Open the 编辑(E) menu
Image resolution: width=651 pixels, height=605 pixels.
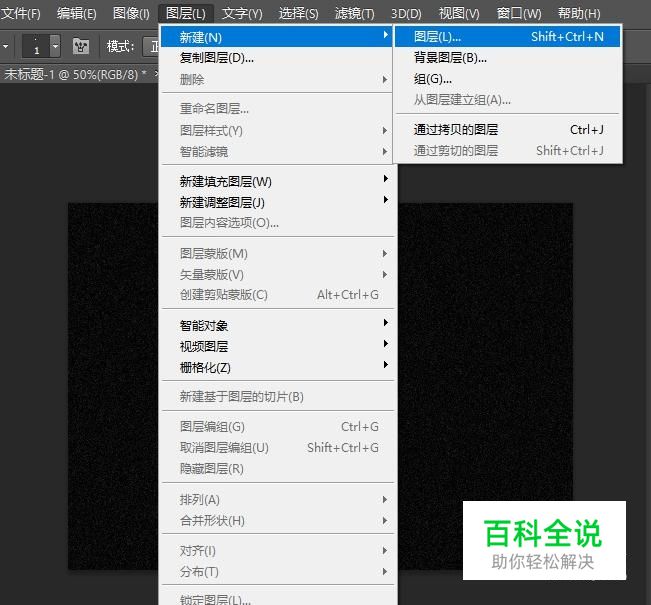(x=77, y=14)
